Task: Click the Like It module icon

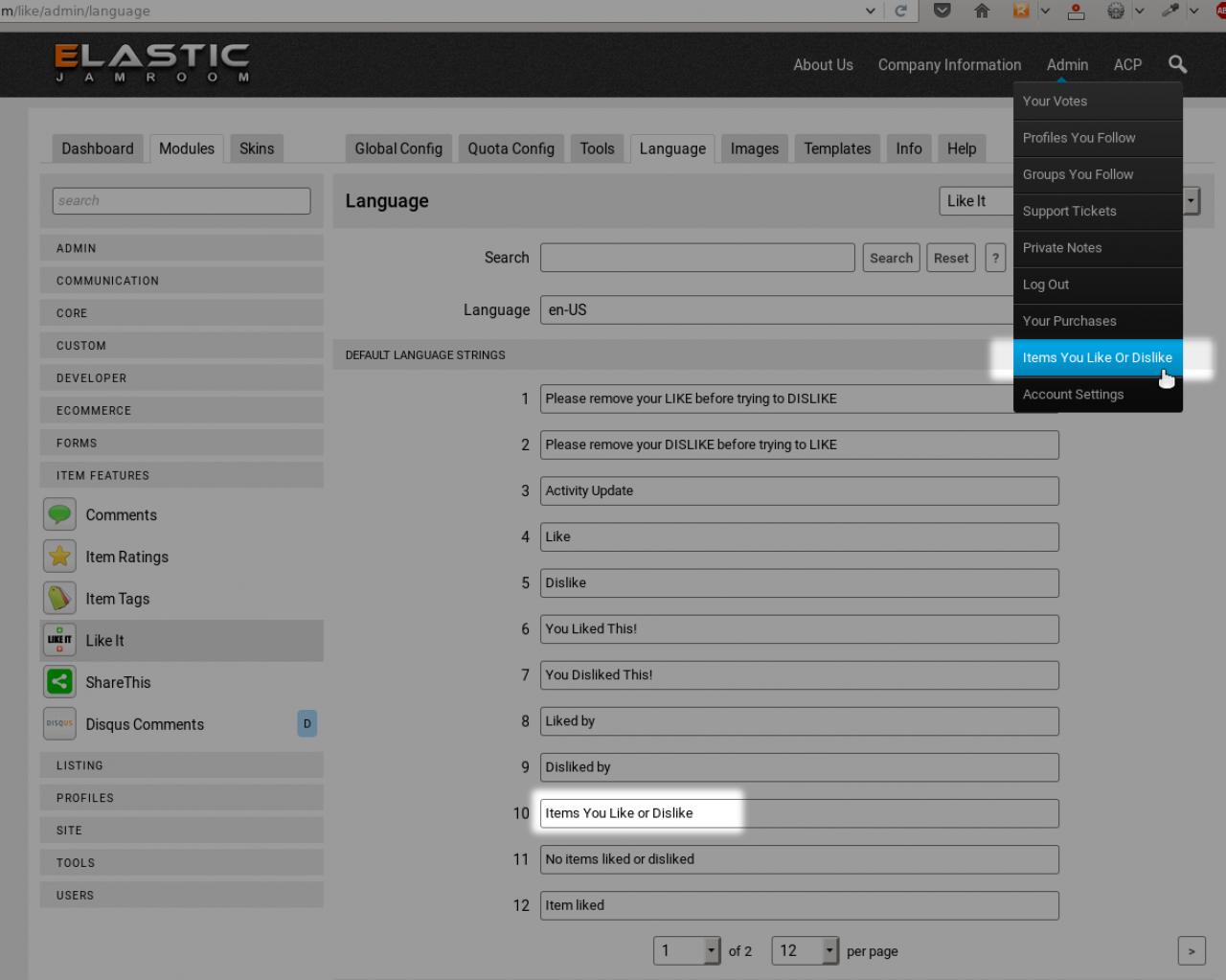Action: [59, 640]
